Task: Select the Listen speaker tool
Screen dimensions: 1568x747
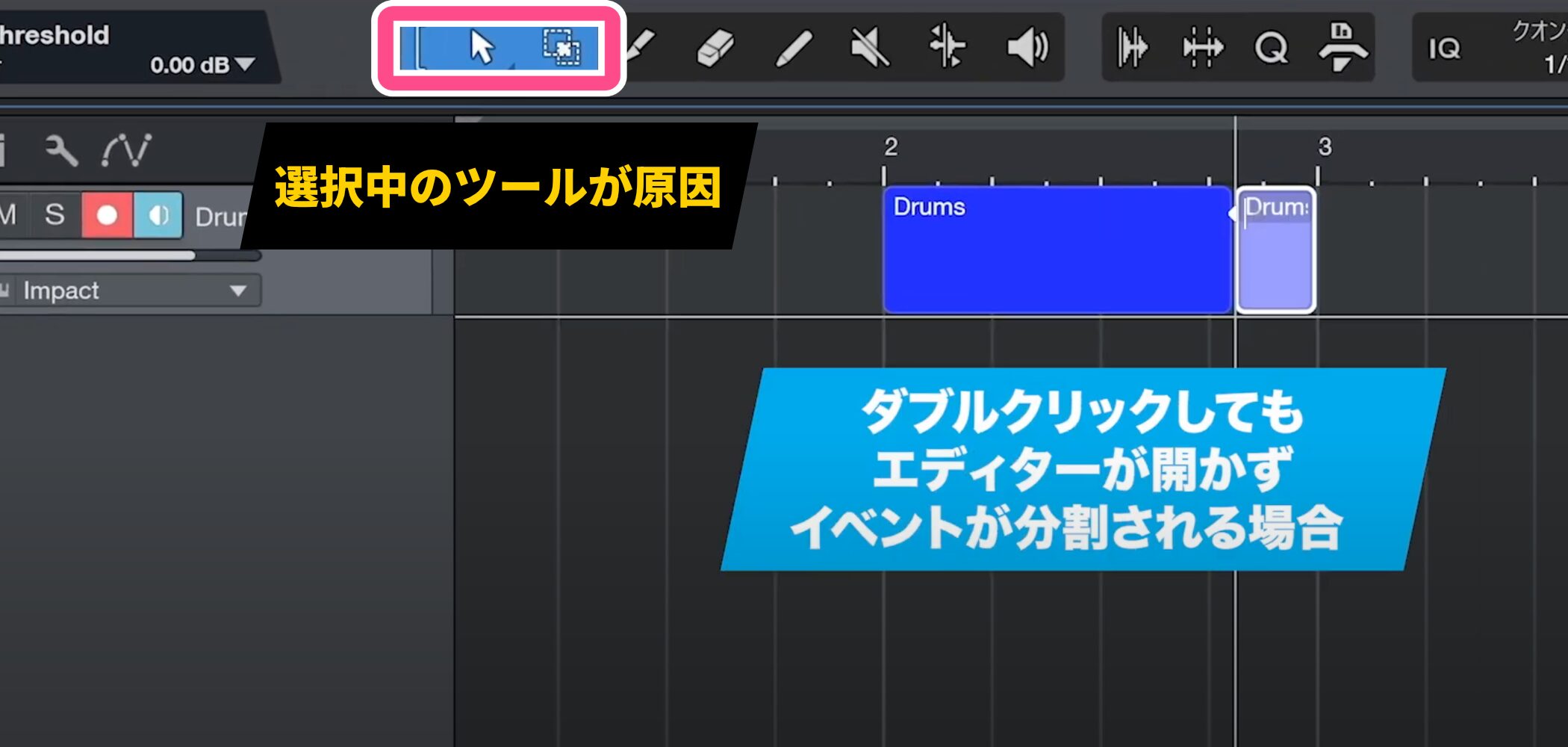Action: pyautogui.click(x=1027, y=49)
